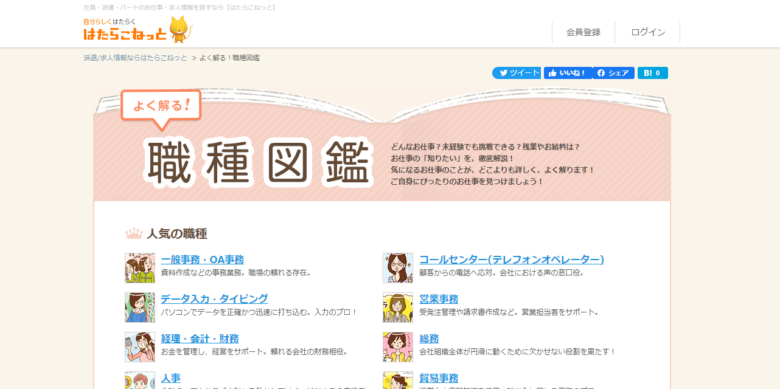Click the コールセンター illustration thumbnail
Viewport: 780px width, 389px height.
pos(397,268)
